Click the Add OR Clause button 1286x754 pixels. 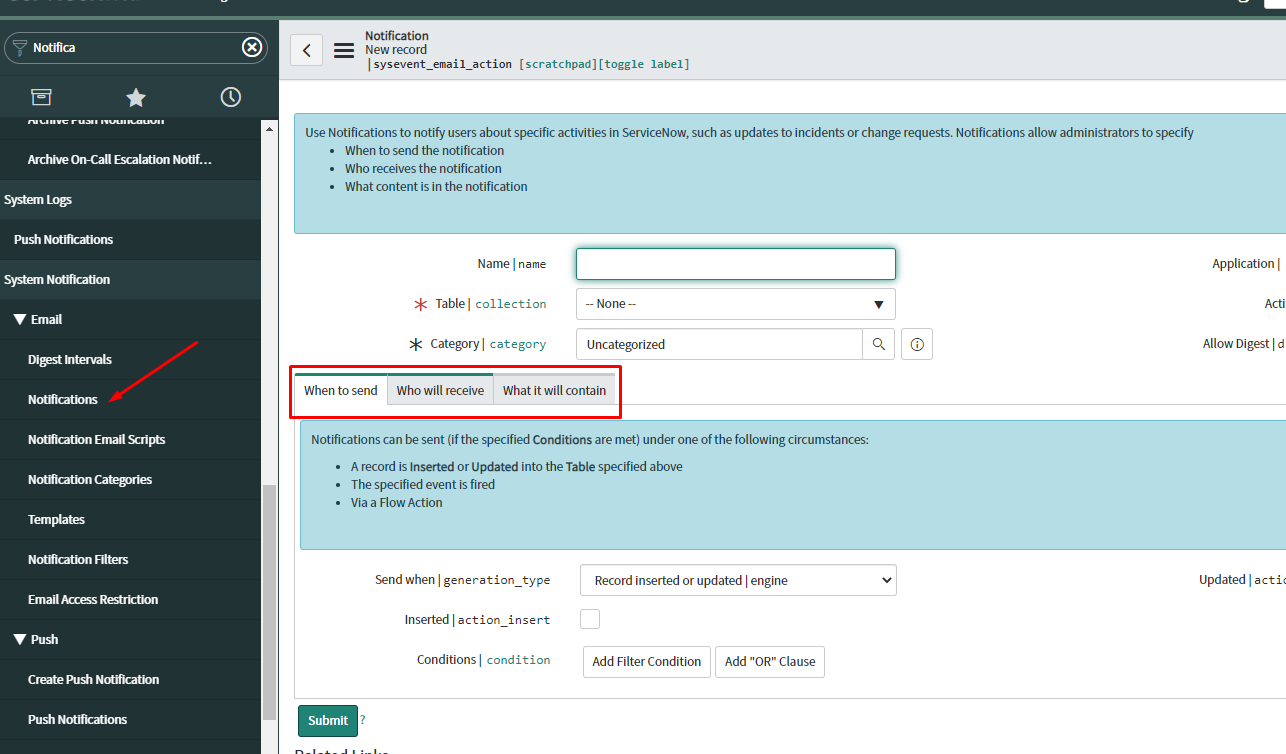(769, 661)
